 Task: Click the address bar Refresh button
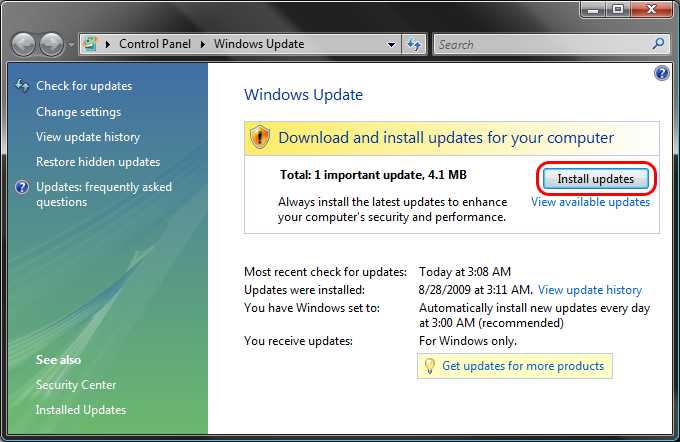pyautogui.click(x=414, y=44)
